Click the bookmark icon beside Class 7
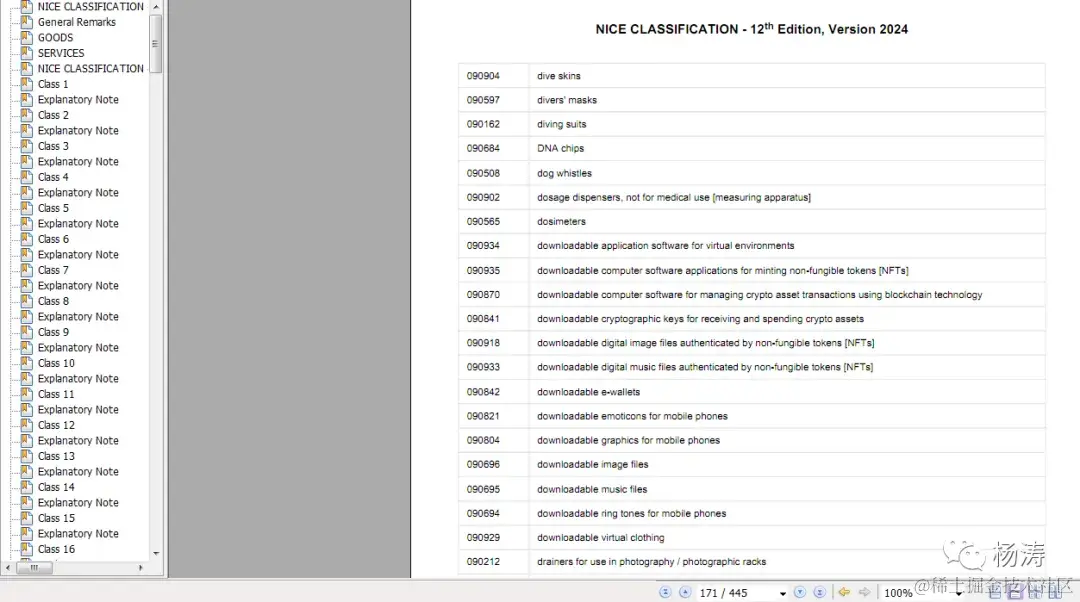This screenshot has width=1080, height=602. click(x=27, y=270)
